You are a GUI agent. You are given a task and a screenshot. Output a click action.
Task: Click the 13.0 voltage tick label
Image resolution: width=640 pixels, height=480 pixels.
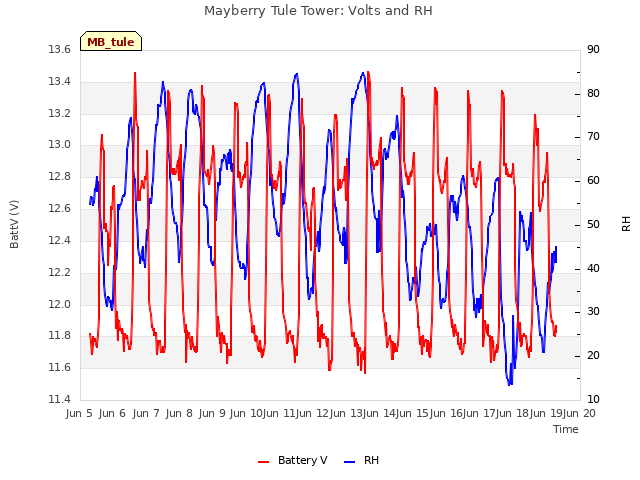(60, 144)
